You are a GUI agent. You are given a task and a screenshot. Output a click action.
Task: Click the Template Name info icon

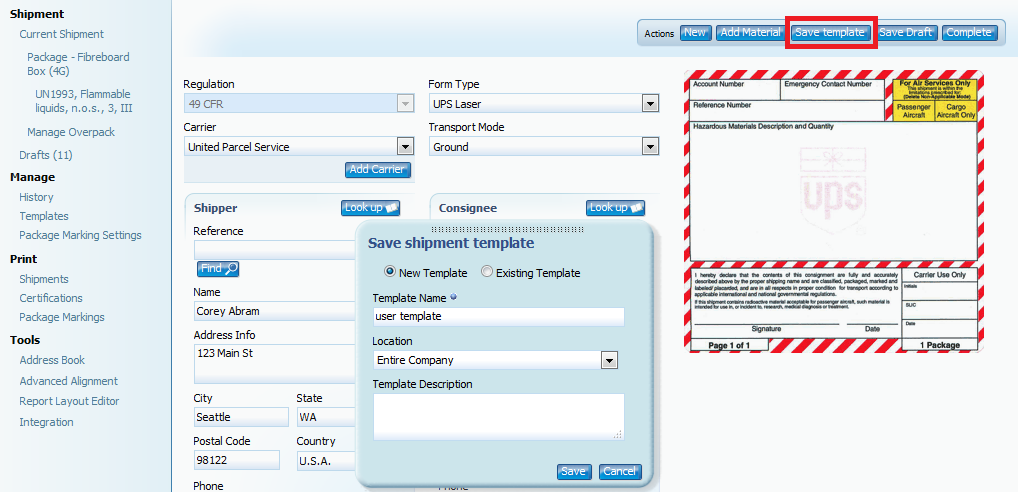click(455, 298)
